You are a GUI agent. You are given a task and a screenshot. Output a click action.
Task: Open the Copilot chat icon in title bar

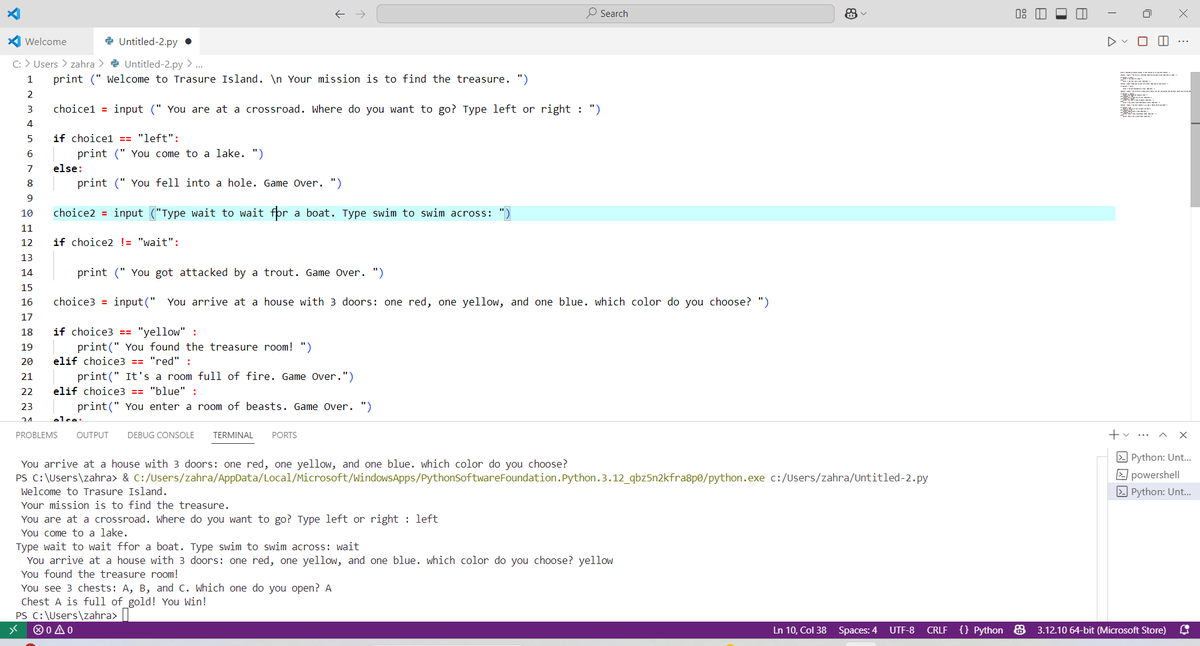pyautogui.click(x=852, y=13)
